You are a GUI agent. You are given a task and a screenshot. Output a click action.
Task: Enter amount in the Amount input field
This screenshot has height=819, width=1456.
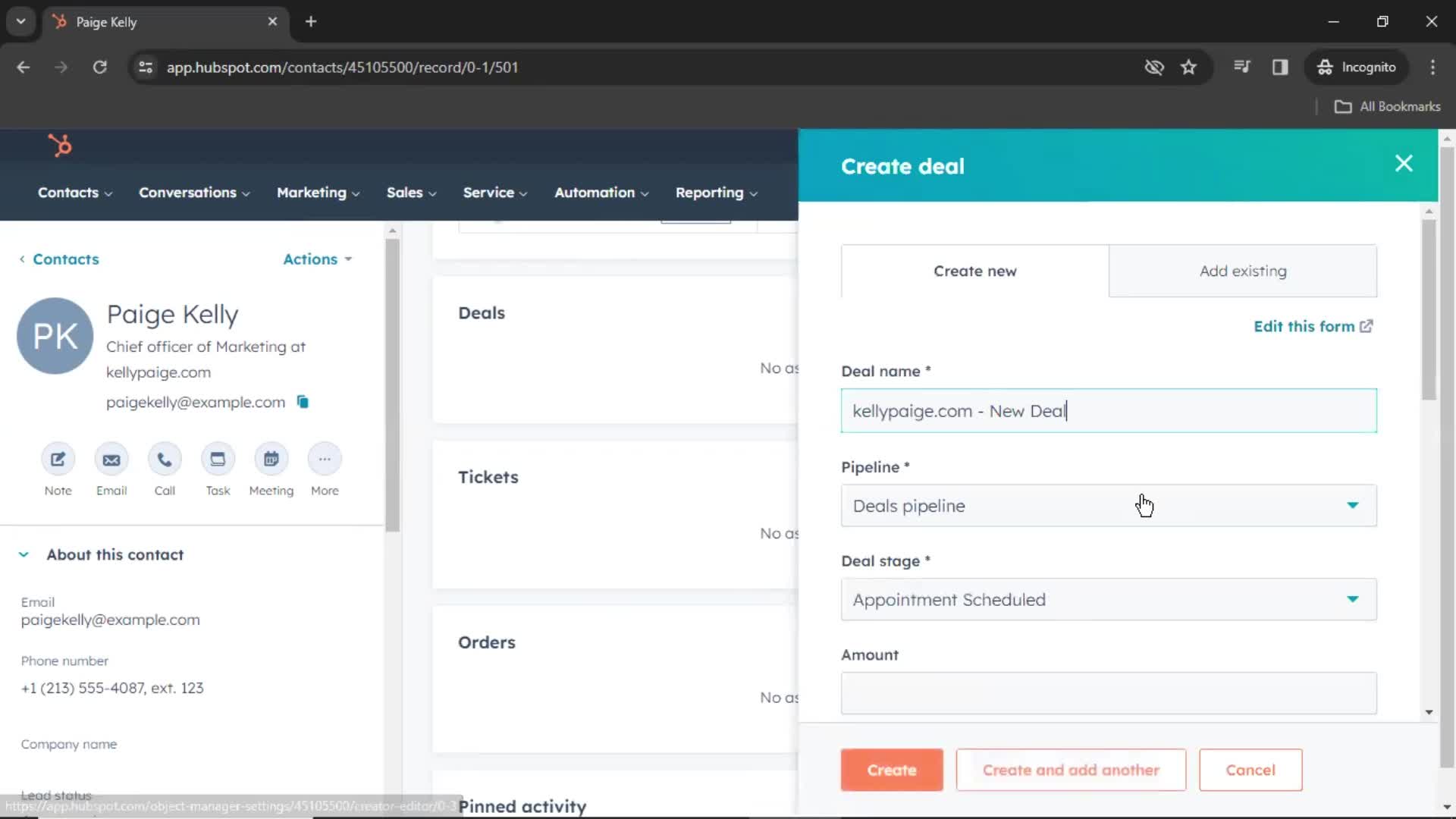point(1109,694)
